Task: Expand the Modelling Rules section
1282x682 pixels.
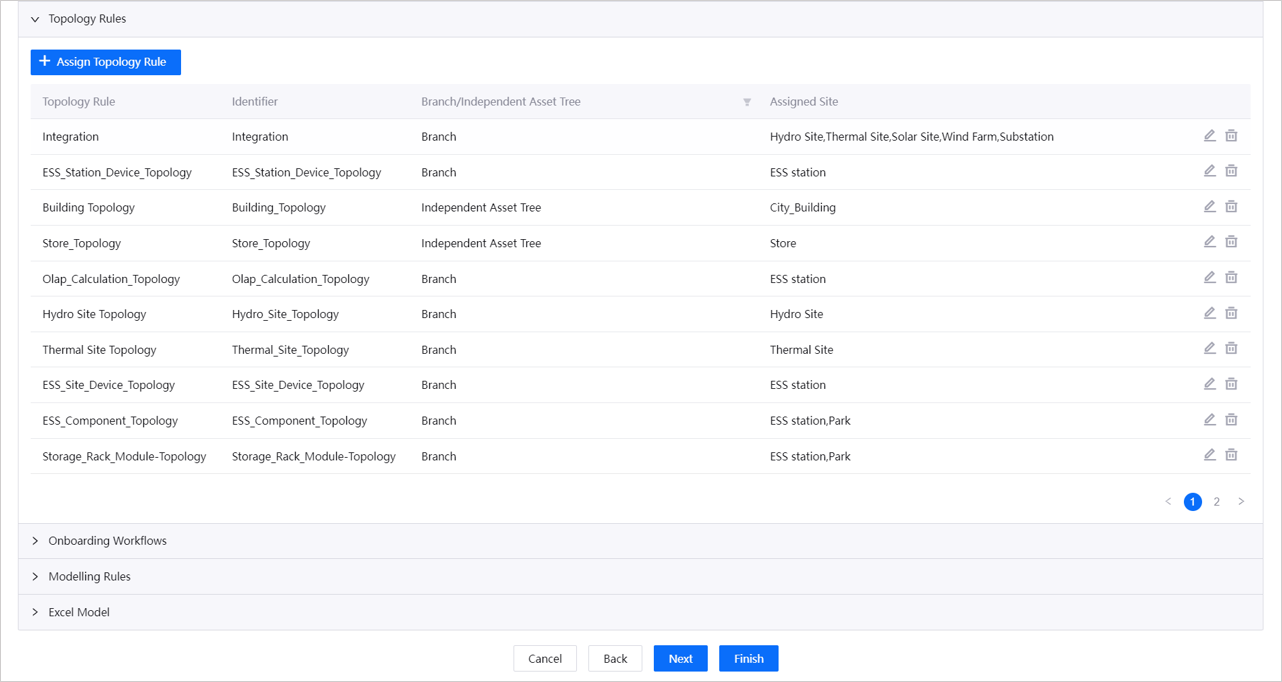Action: [35, 577]
